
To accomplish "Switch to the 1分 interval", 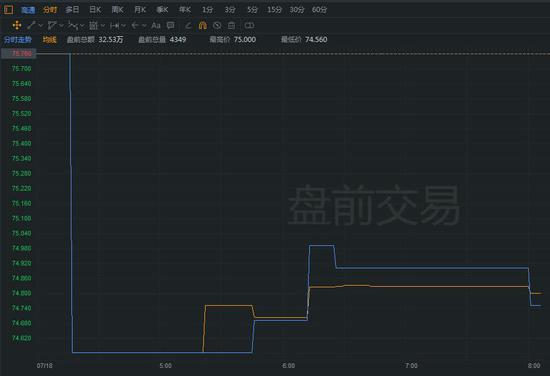I will [x=207, y=10].
